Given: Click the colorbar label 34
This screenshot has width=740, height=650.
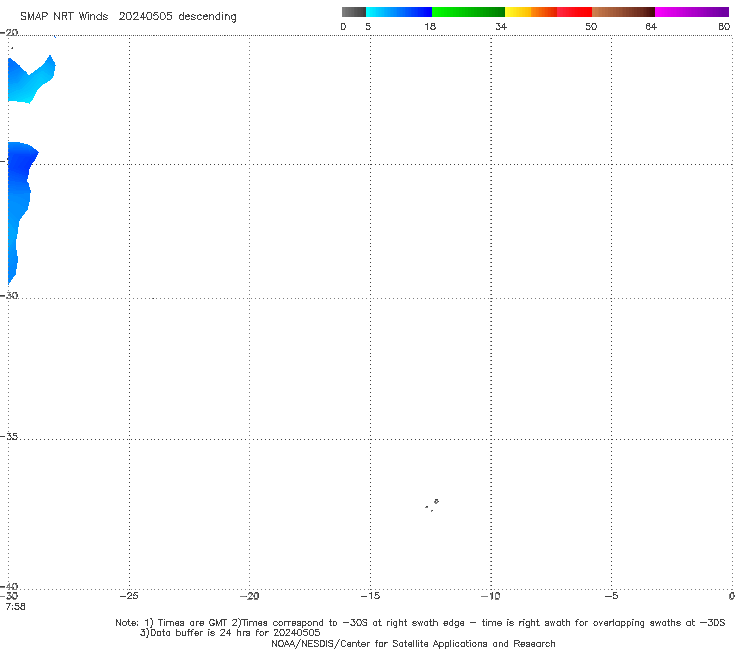Looking at the screenshot, I should point(501,26).
